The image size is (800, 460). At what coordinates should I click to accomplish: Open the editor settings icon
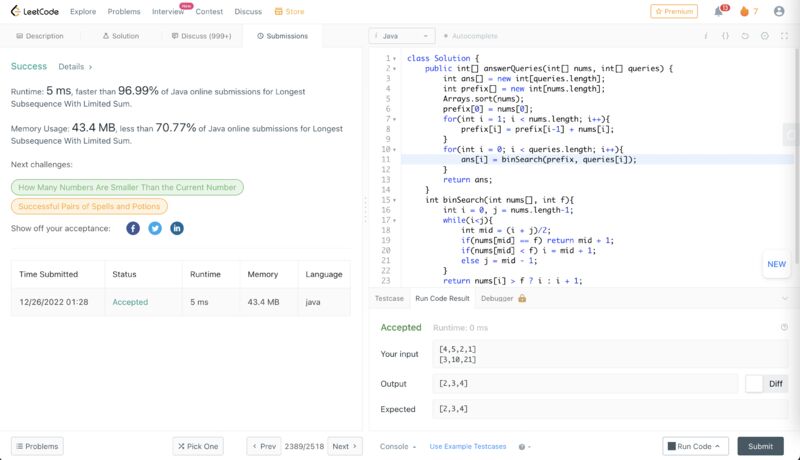tap(764, 36)
